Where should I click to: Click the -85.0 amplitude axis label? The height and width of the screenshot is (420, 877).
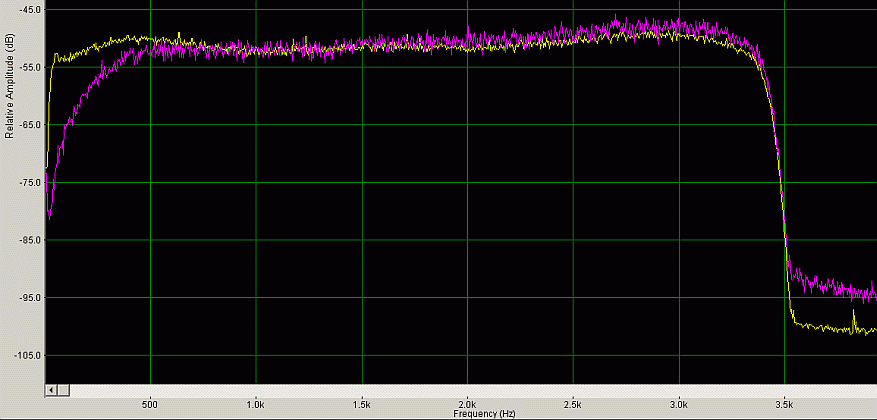30,240
